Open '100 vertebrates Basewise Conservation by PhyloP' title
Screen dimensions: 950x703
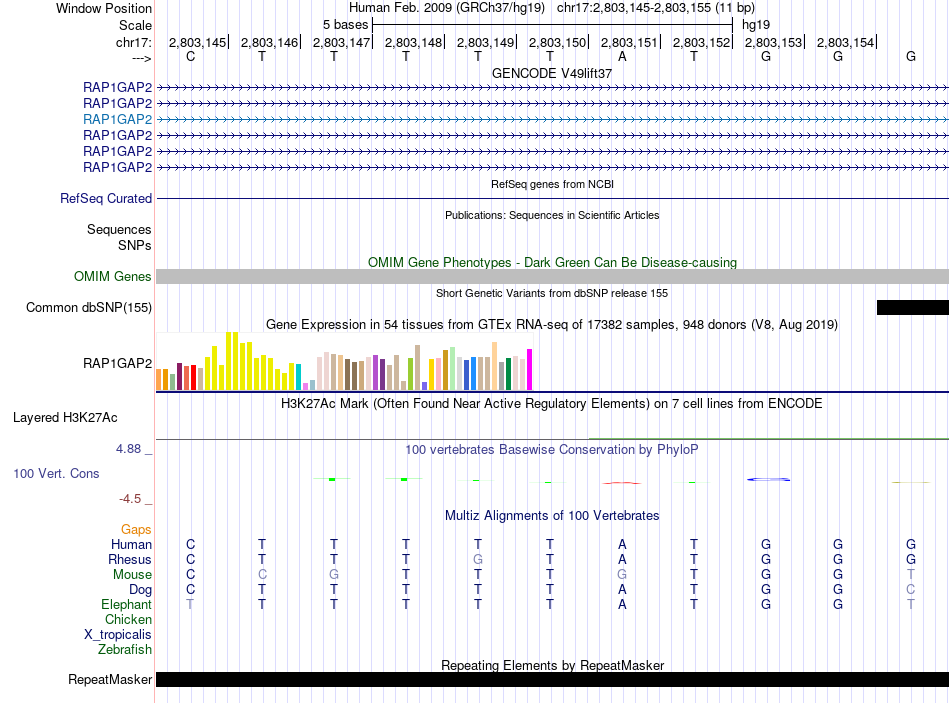pyautogui.click(x=552, y=450)
